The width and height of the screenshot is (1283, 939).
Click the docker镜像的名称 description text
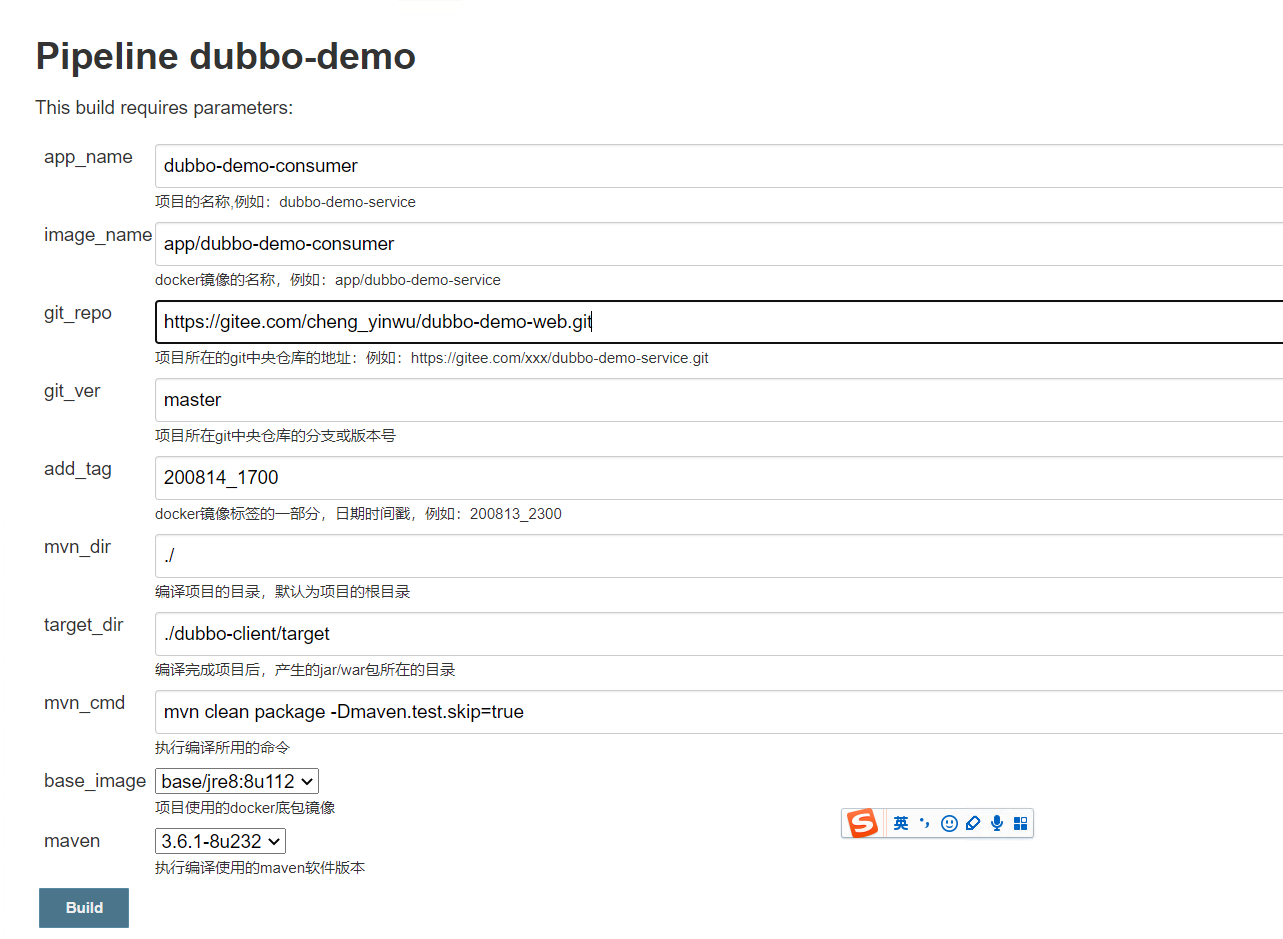coord(328,280)
